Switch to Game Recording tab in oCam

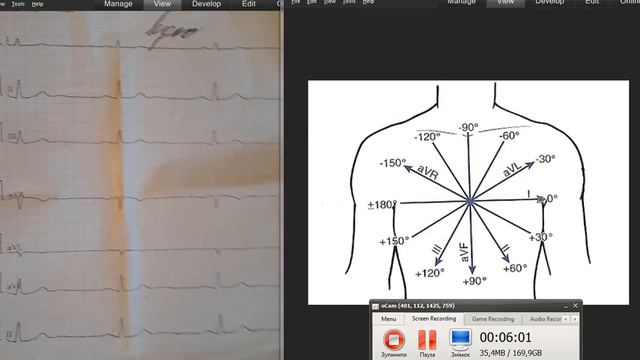pyautogui.click(x=493, y=319)
